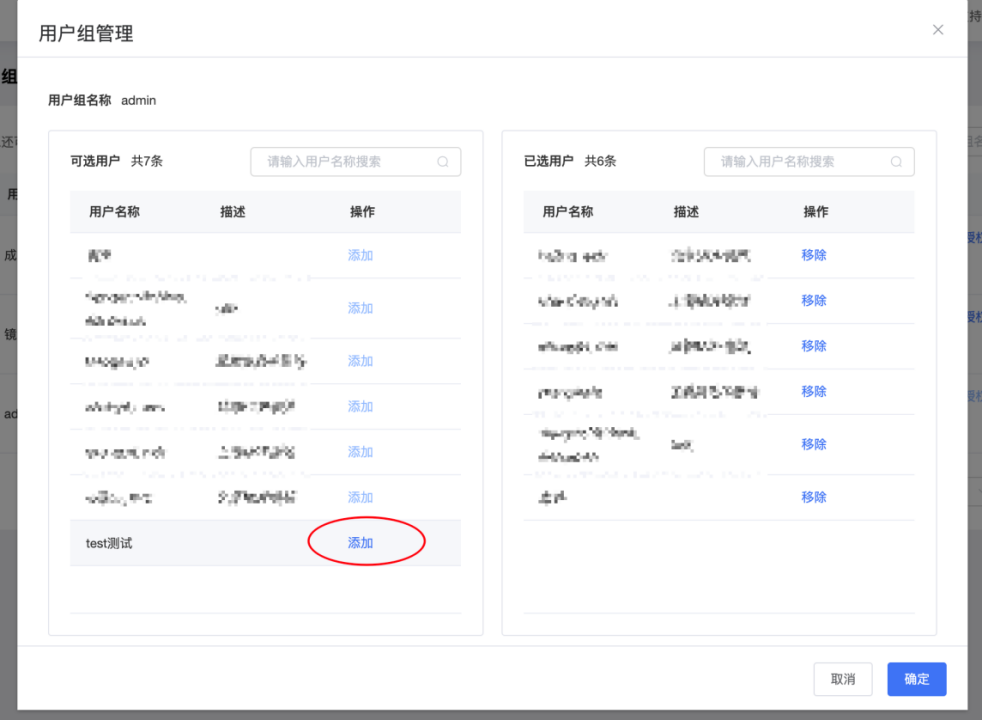Click the 用户组名称 label
The width and height of the screenshot is (982, 720).
pyautogui.click(x=80, y=100)
